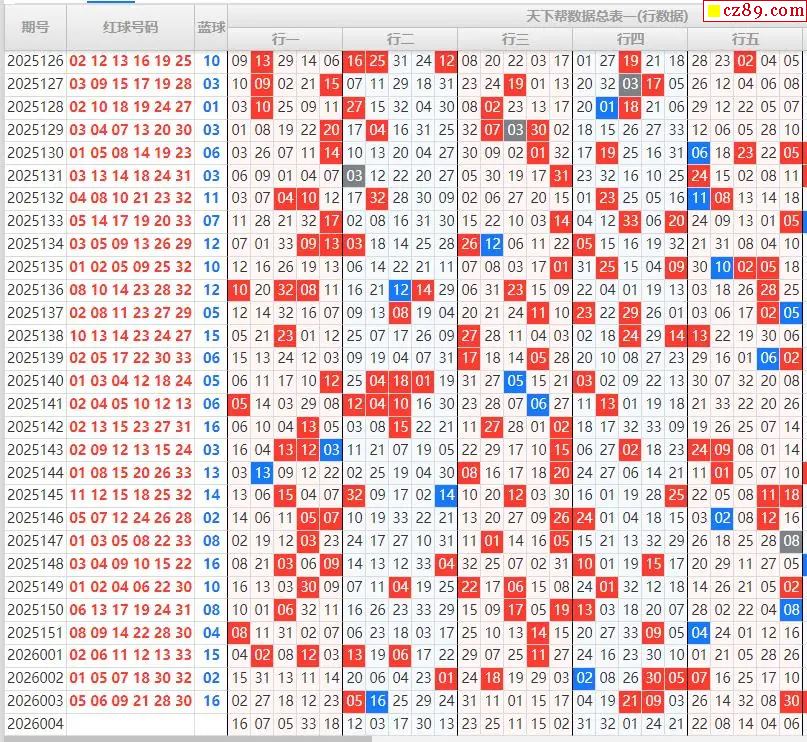Select the 行二 section header
807x742 pixels.
[x=400, y=39]
